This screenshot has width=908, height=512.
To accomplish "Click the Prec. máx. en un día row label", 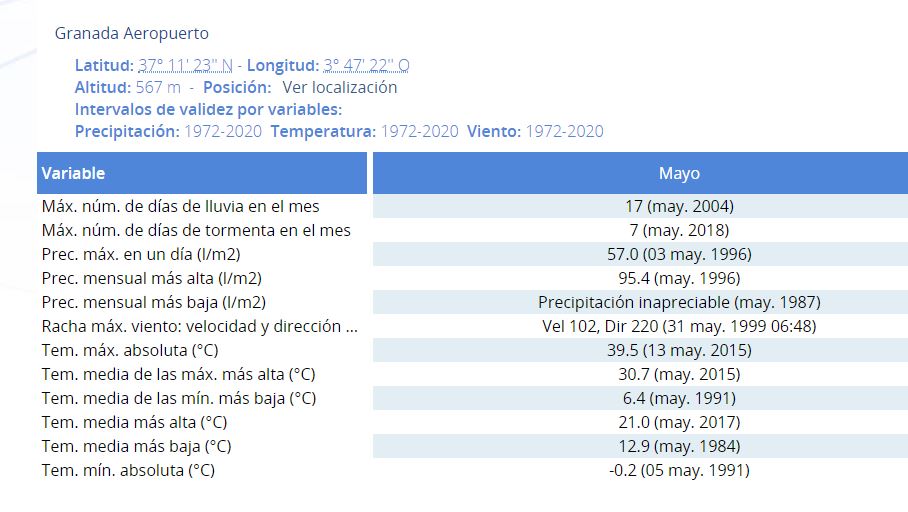I will click(141, 254).
